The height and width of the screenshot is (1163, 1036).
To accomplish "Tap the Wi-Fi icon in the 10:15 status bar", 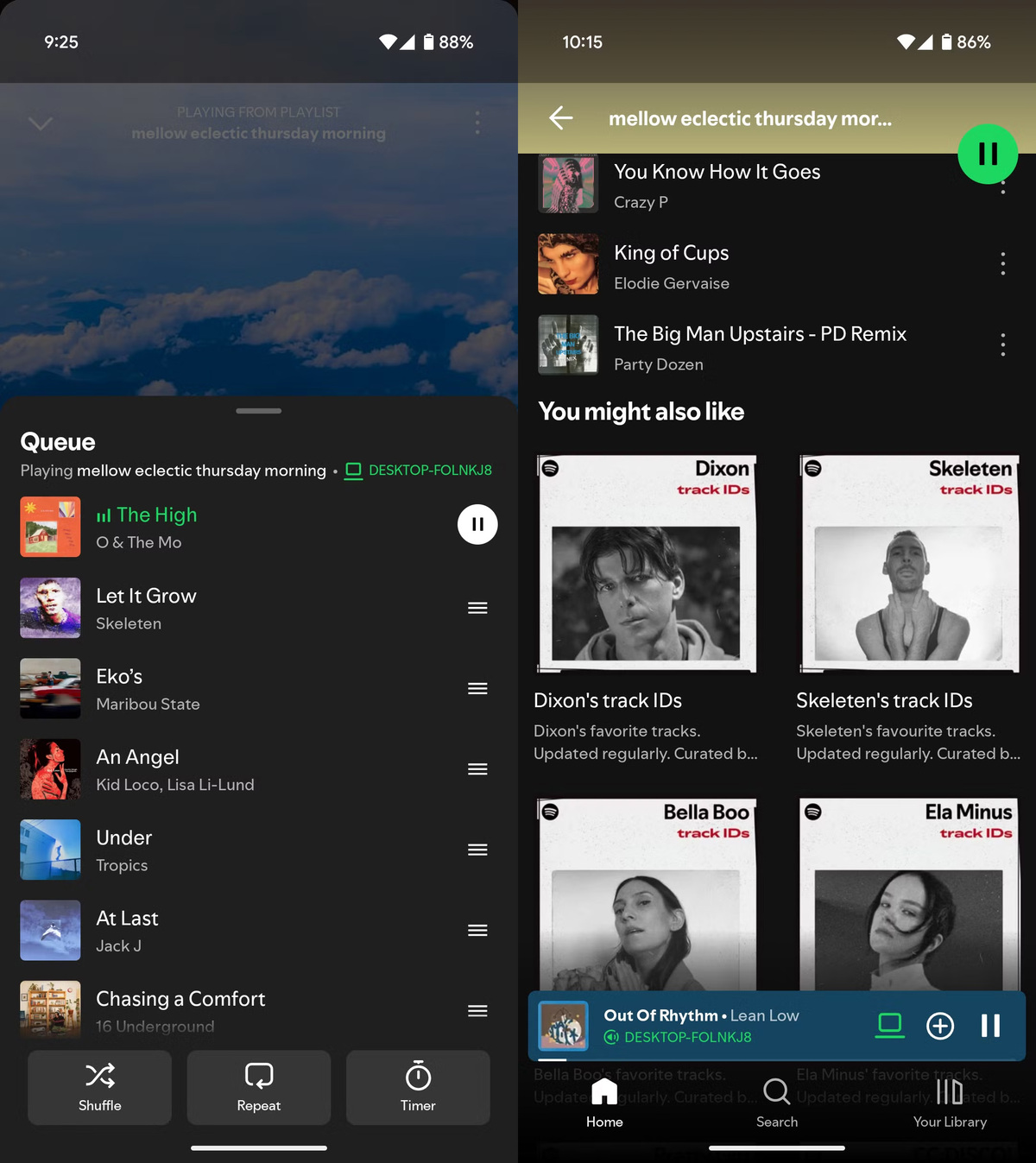I will 906,42.
